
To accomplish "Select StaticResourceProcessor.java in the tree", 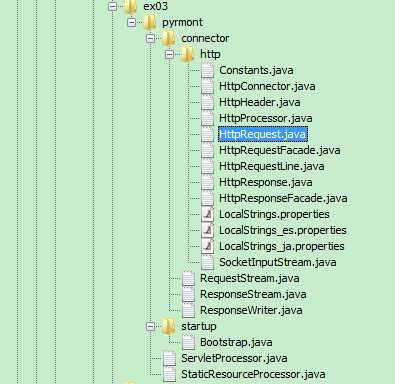I will pos(253,374).
